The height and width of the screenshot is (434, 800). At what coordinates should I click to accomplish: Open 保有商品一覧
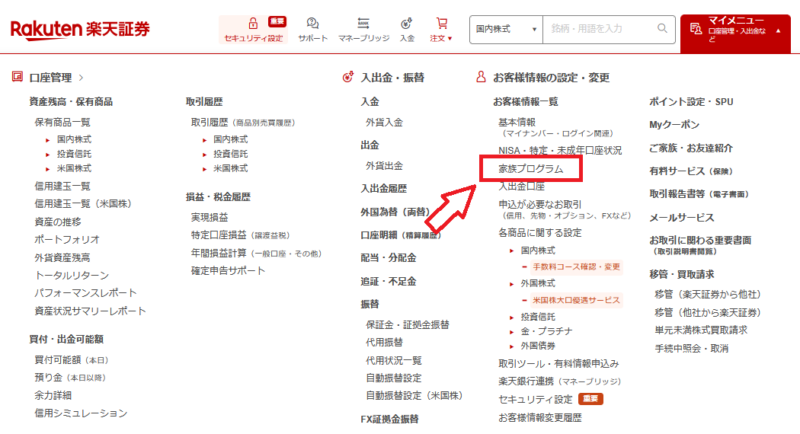[62, 122]
